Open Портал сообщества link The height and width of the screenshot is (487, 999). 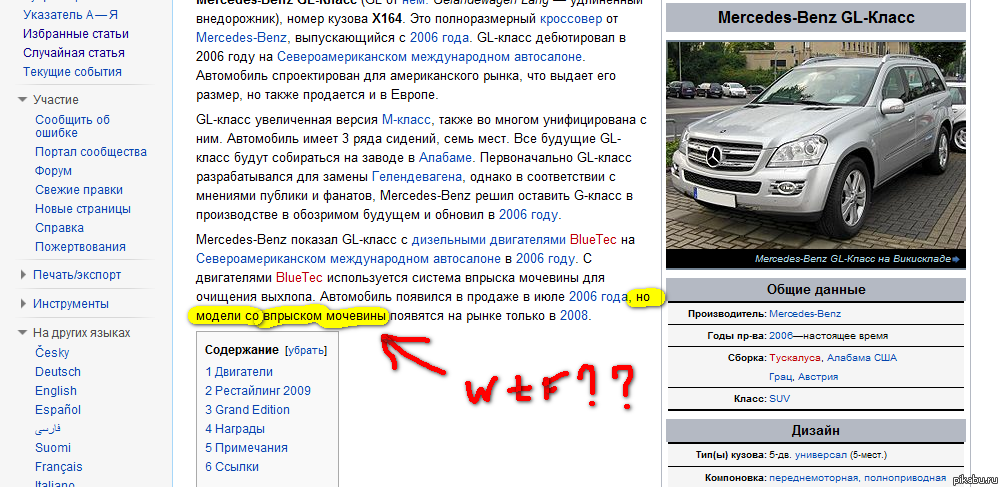coord(91,152)
